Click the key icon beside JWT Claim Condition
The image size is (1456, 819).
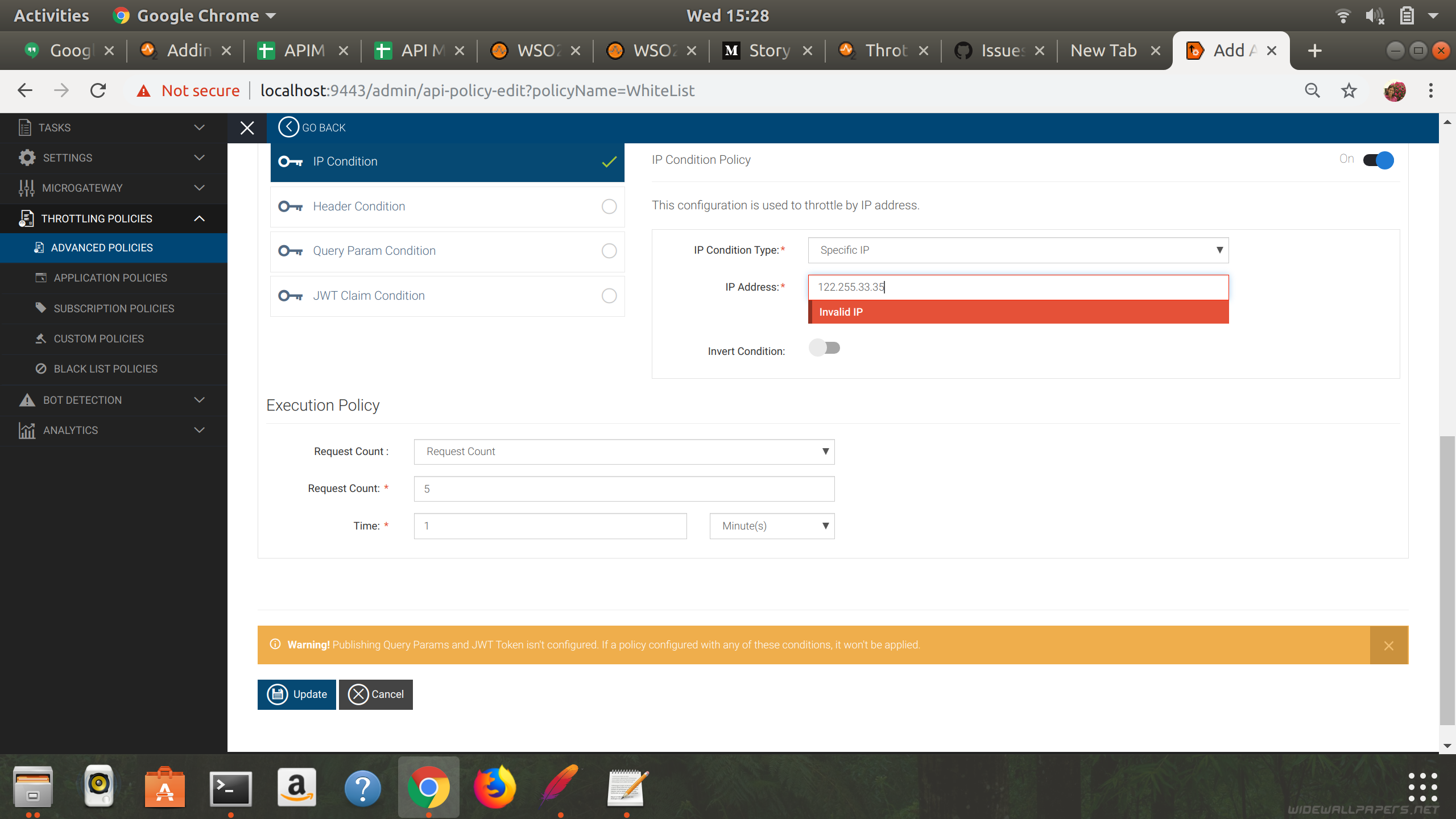point(291,295)
